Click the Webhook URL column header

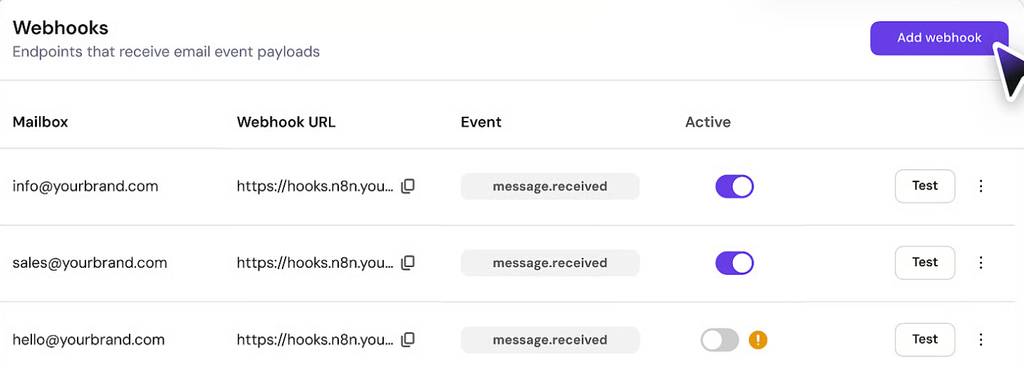[x=286, y=122]
